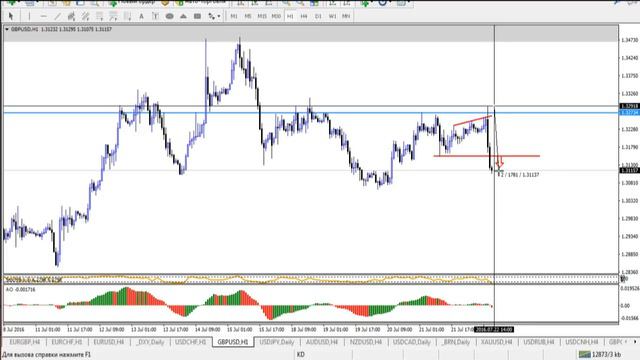Switch chart to W1 timeframe

coord(332,16)
